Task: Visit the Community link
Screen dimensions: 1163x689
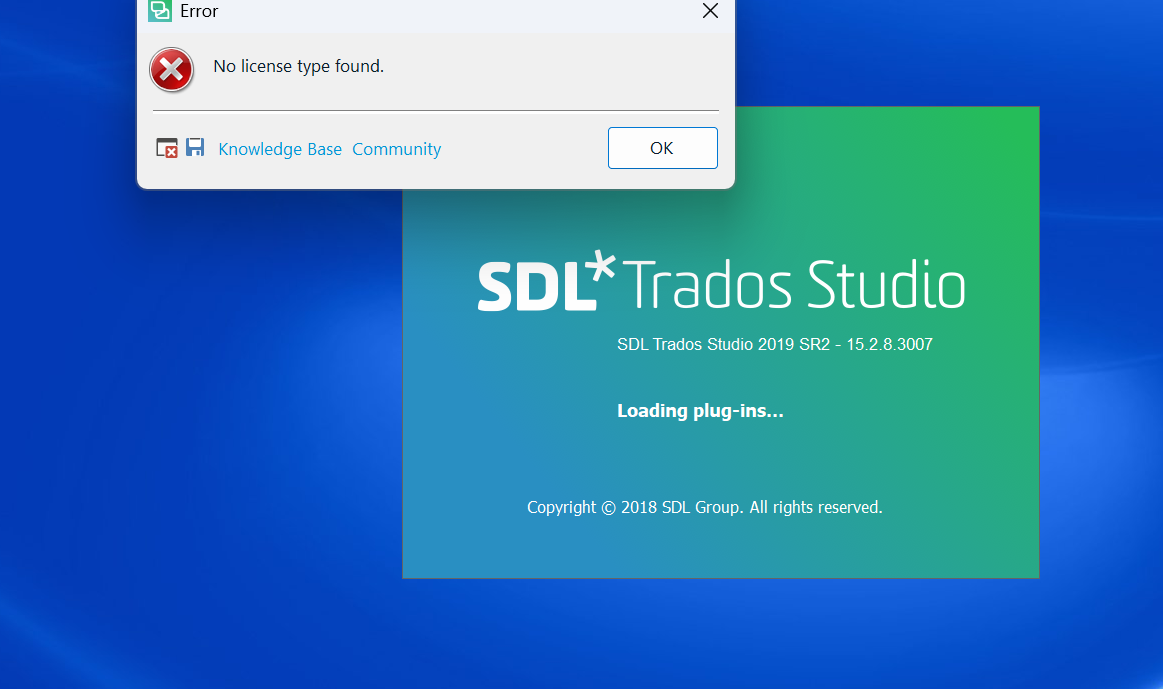Action: point(396,148)
